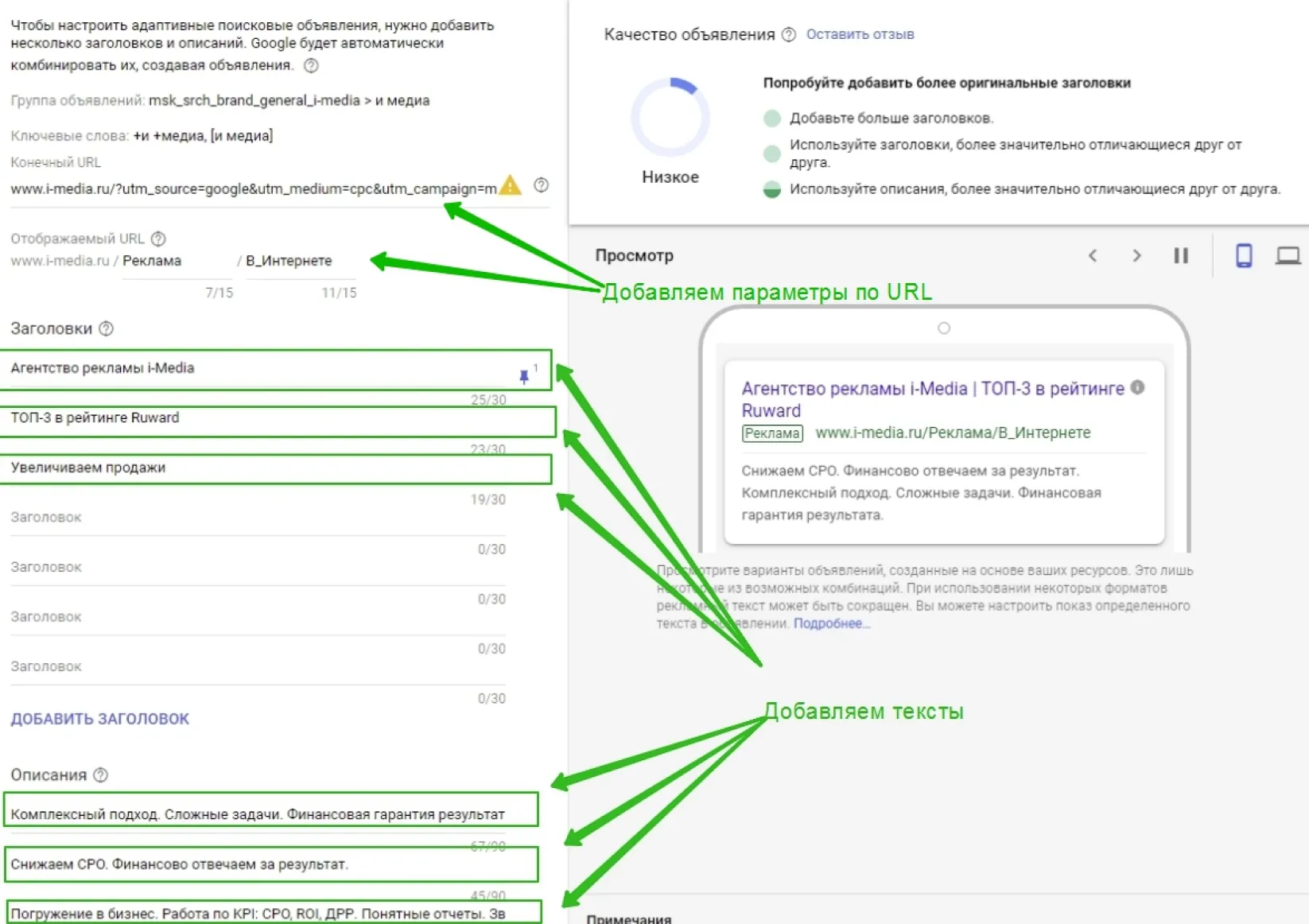Open help icon next to the final URL
1309x924 pixels.
coord(542,185)
